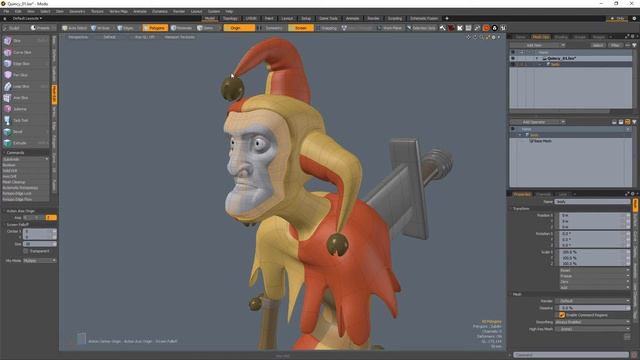This screenshot has height=360, width=640.
Task: Select the Pen Slice tool
Action: 25,75
